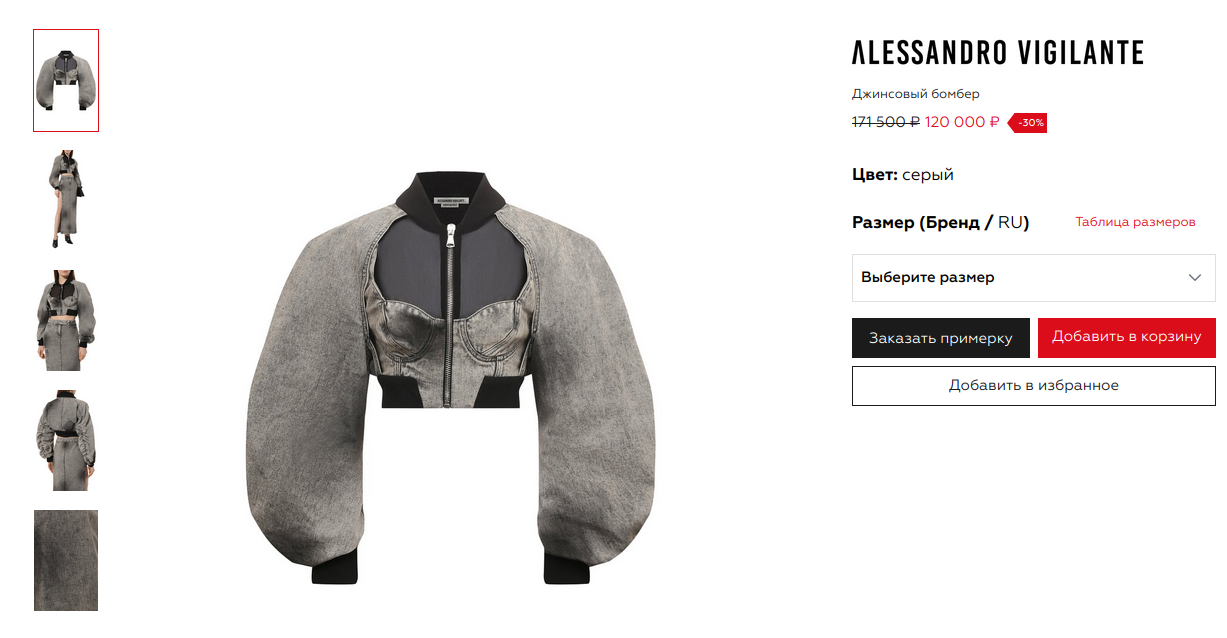Open the Таблица размеров size chart
The image size is (1227, 638).
tap(1135, 222)
